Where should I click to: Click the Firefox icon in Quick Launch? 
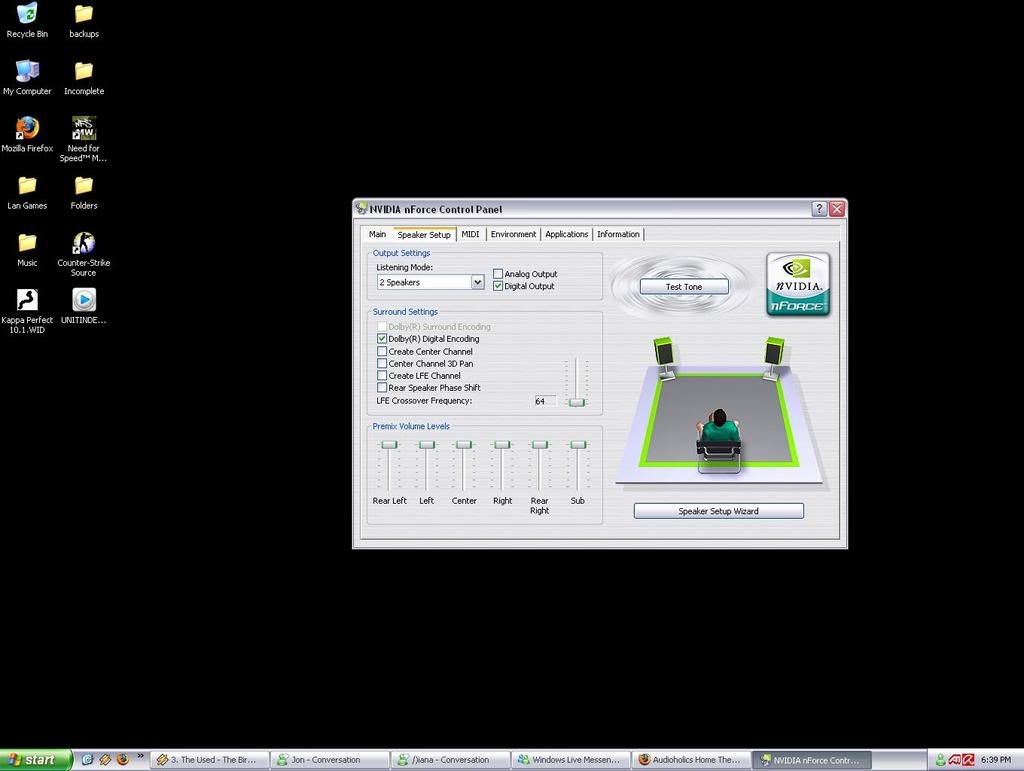coord(122,759)
